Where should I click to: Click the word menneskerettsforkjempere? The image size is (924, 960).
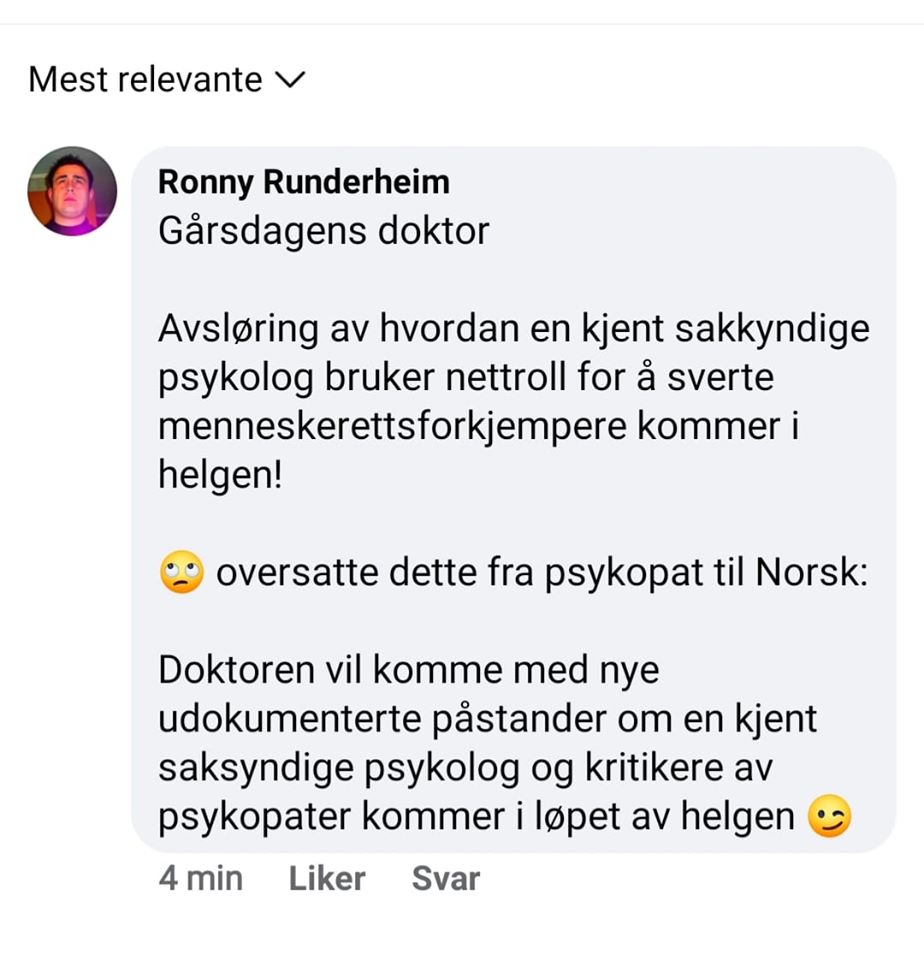392,426
